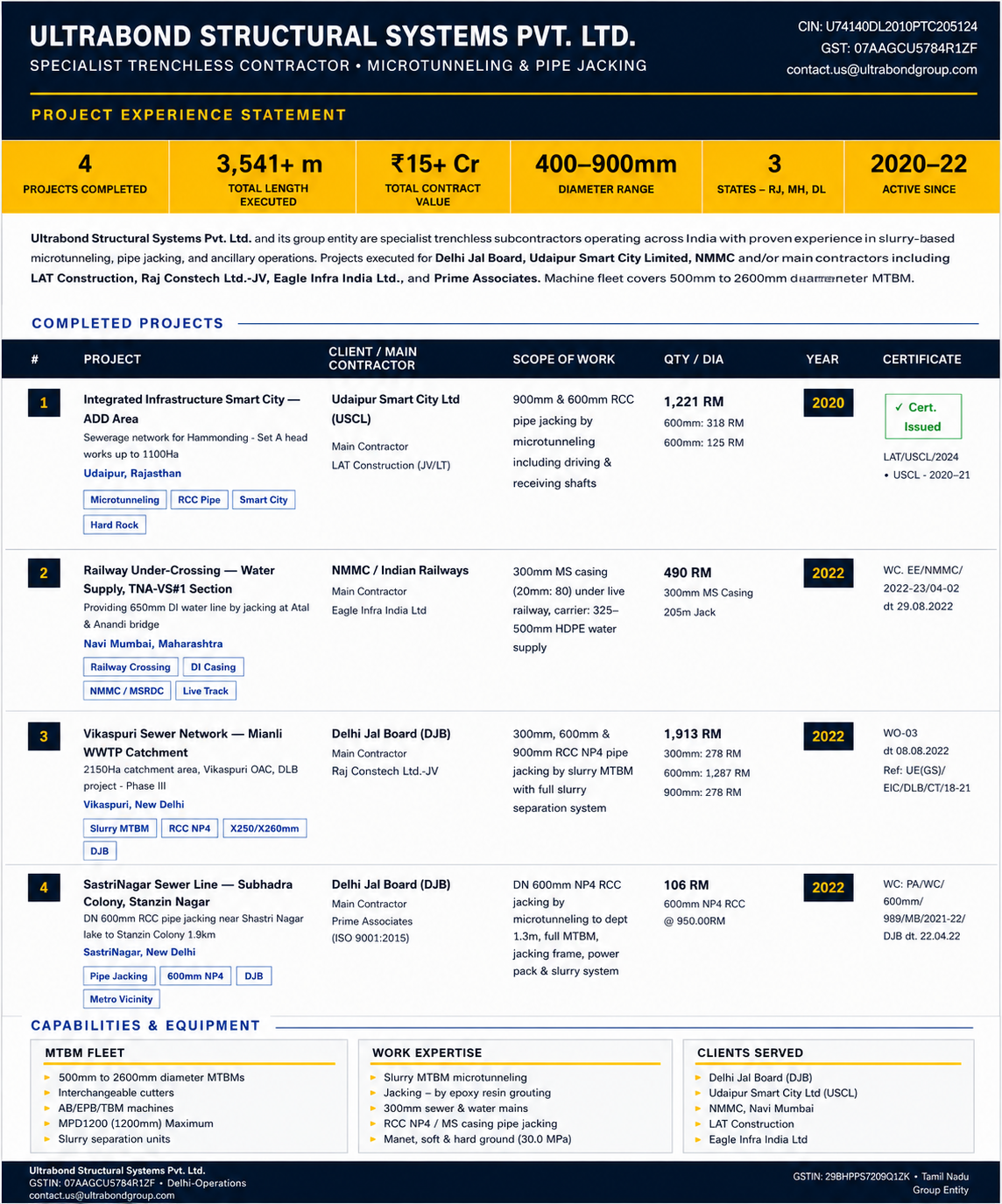
Task: Click the RCC NP4 tag
Action: coord(189,828)
